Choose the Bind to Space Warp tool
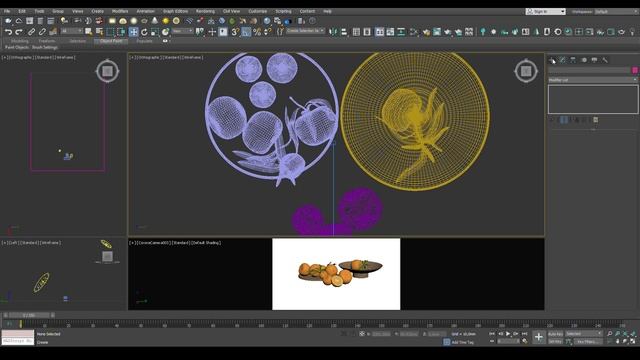The width and height of the screenshot is (640, 360). (x=53, y=32)
